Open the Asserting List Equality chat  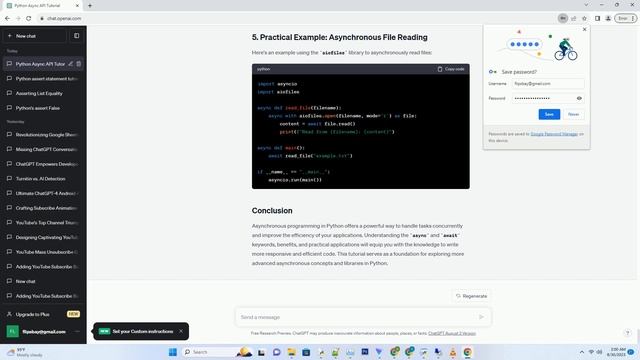pyautogui.click(x=43, y=93)
